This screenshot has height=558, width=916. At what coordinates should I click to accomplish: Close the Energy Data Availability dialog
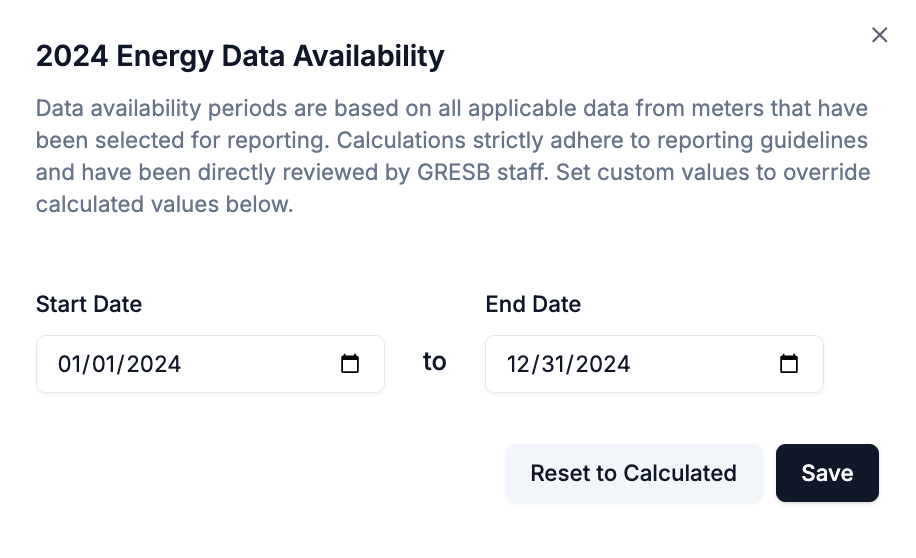click(x=879, y=35)
